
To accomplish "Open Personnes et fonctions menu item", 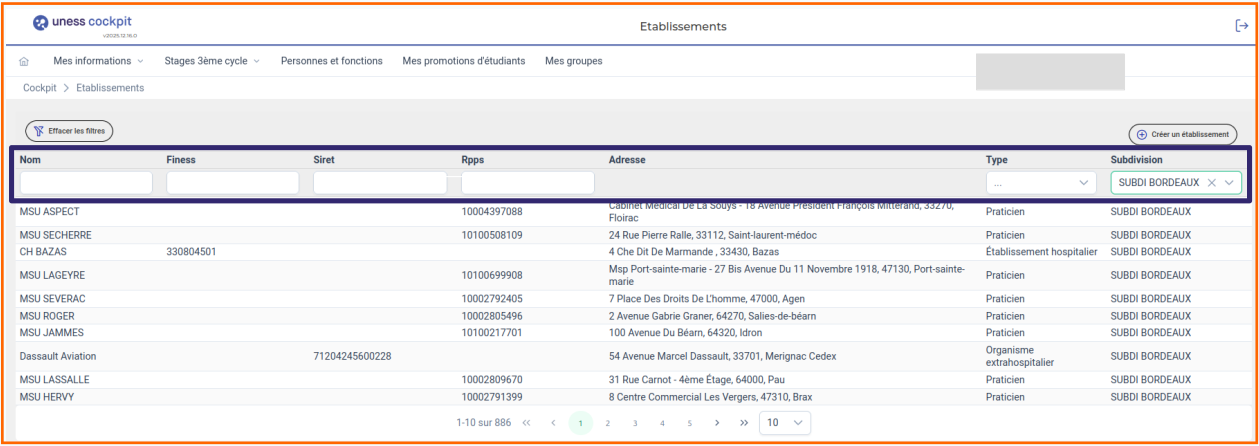I will click(x=331, y=61).
